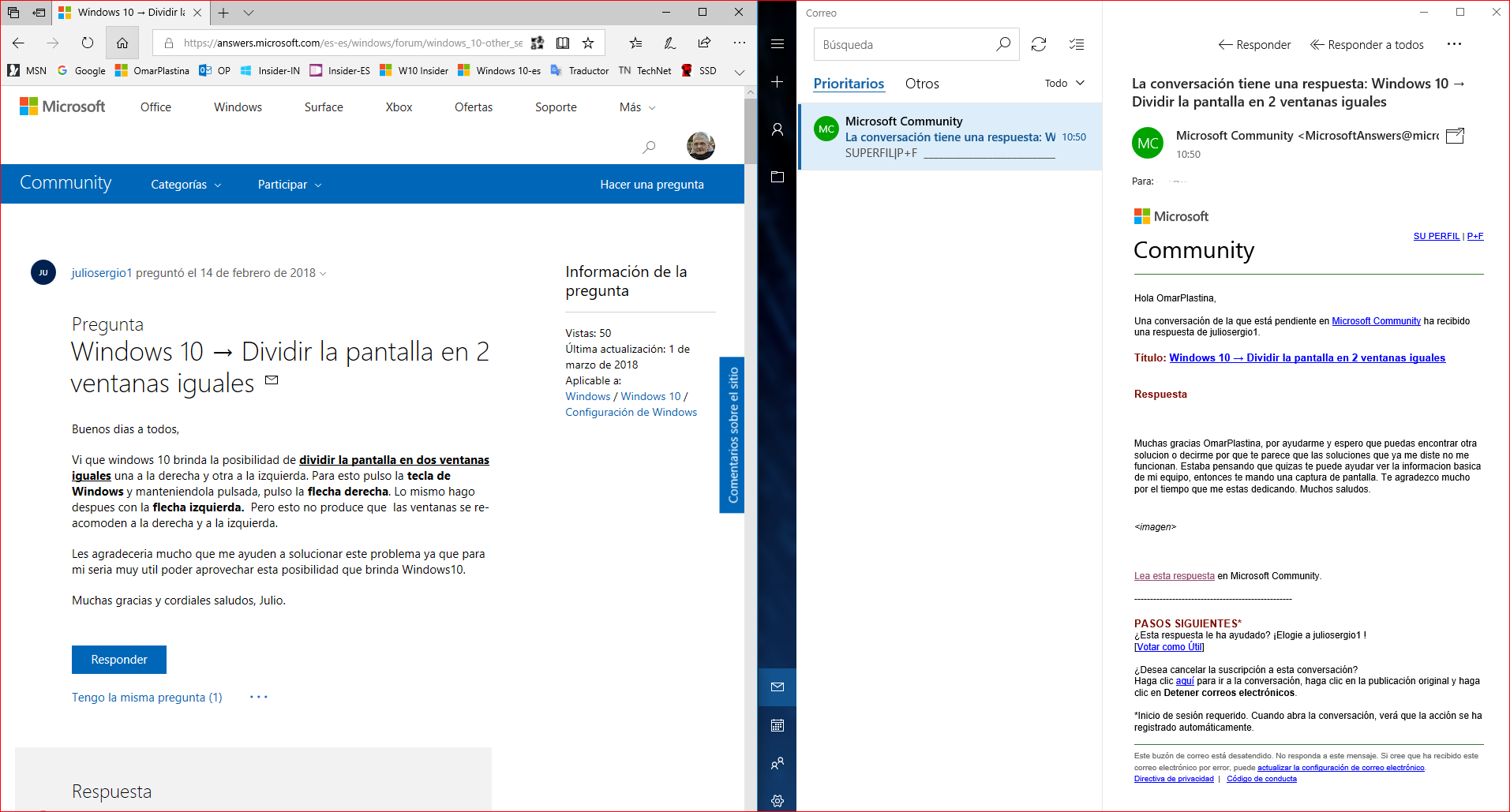The image size is (1510, 812).
Task: Go back in Edge browser
Action: click(x=19, y=43)
